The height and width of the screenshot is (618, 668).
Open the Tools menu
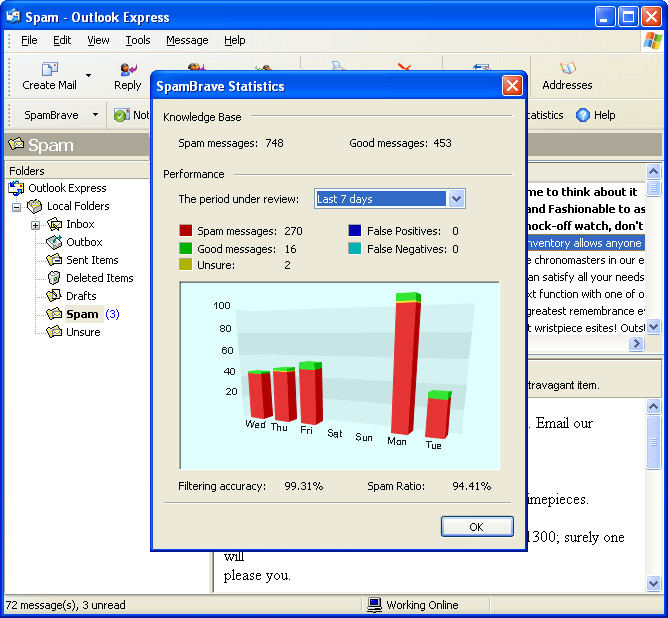(138, 40)
